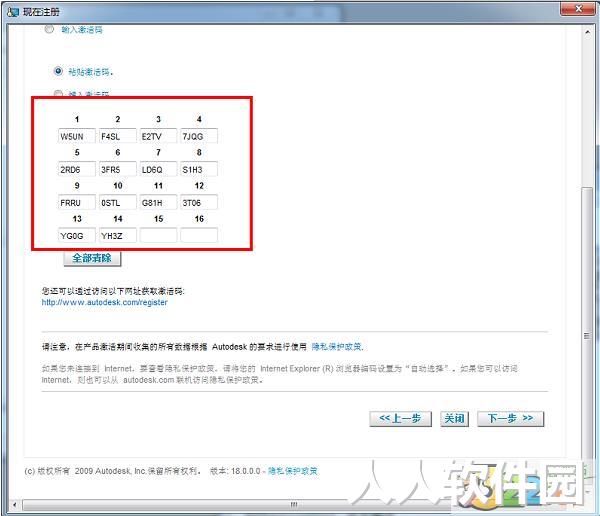Go back with the <<上一步 button
Screen dimensions: 600x516
(x=400, y=418)
